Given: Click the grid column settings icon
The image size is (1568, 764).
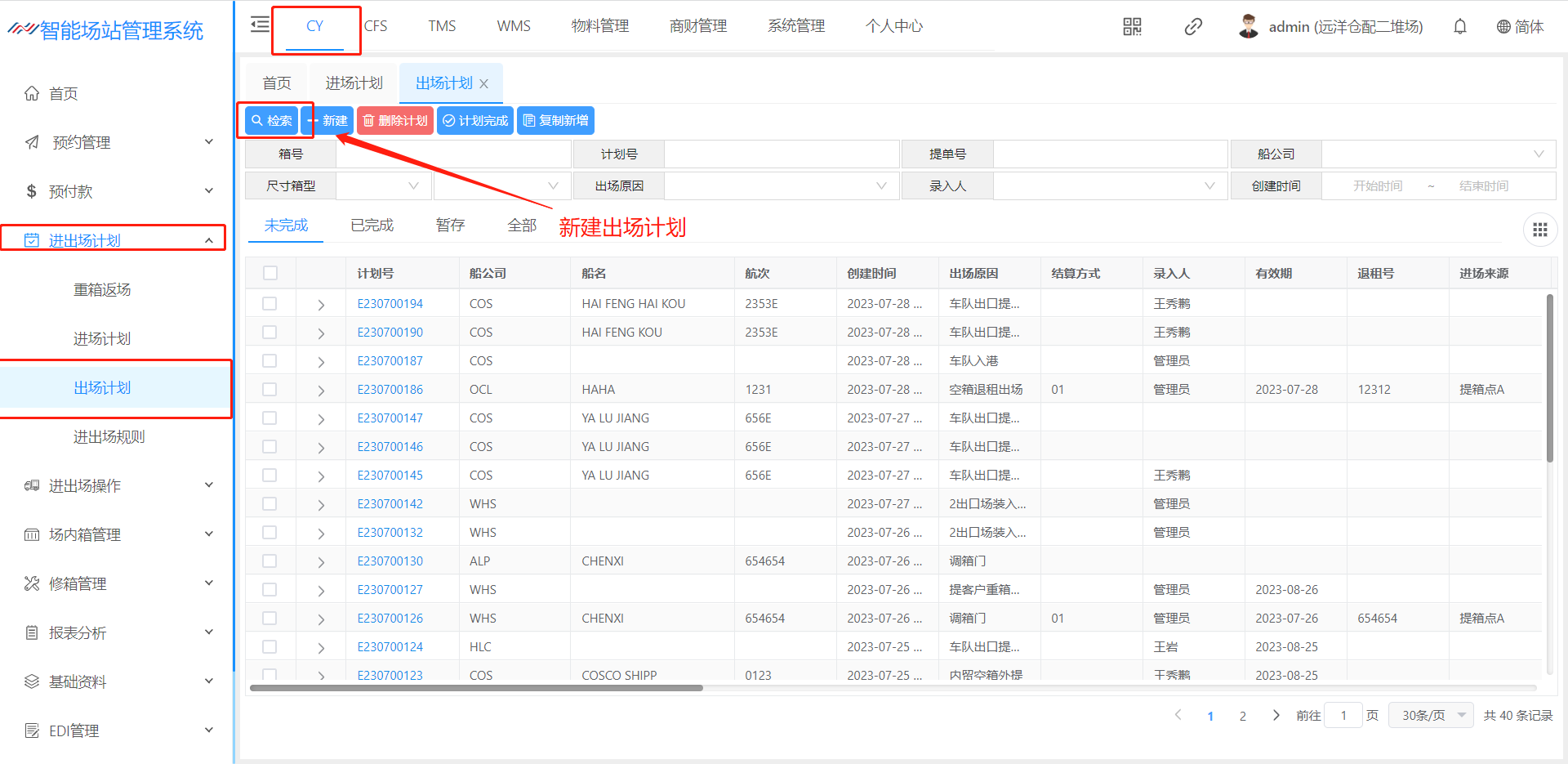Looking at the screenshot, I should click(1539, 230).
